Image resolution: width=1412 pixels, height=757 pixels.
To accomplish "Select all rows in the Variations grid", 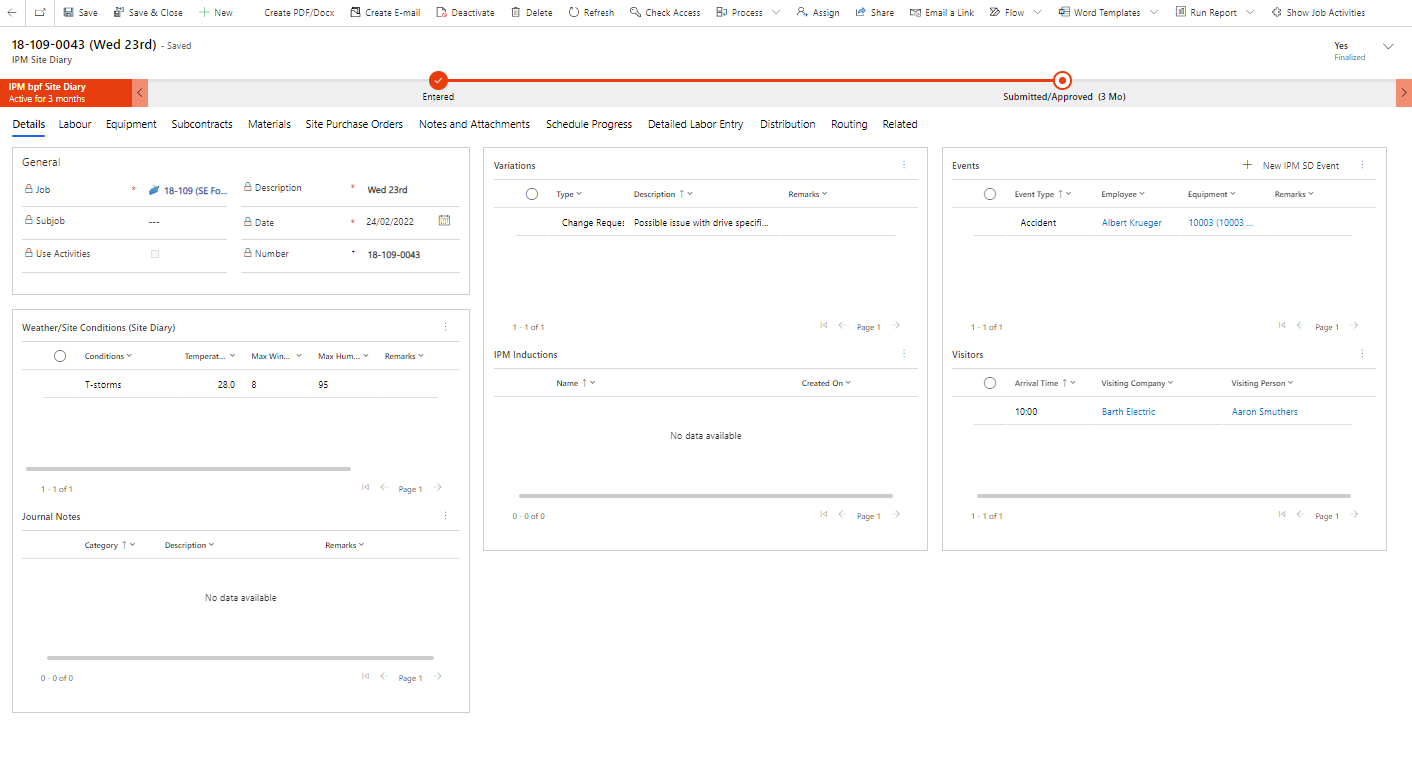I will 531,193.
